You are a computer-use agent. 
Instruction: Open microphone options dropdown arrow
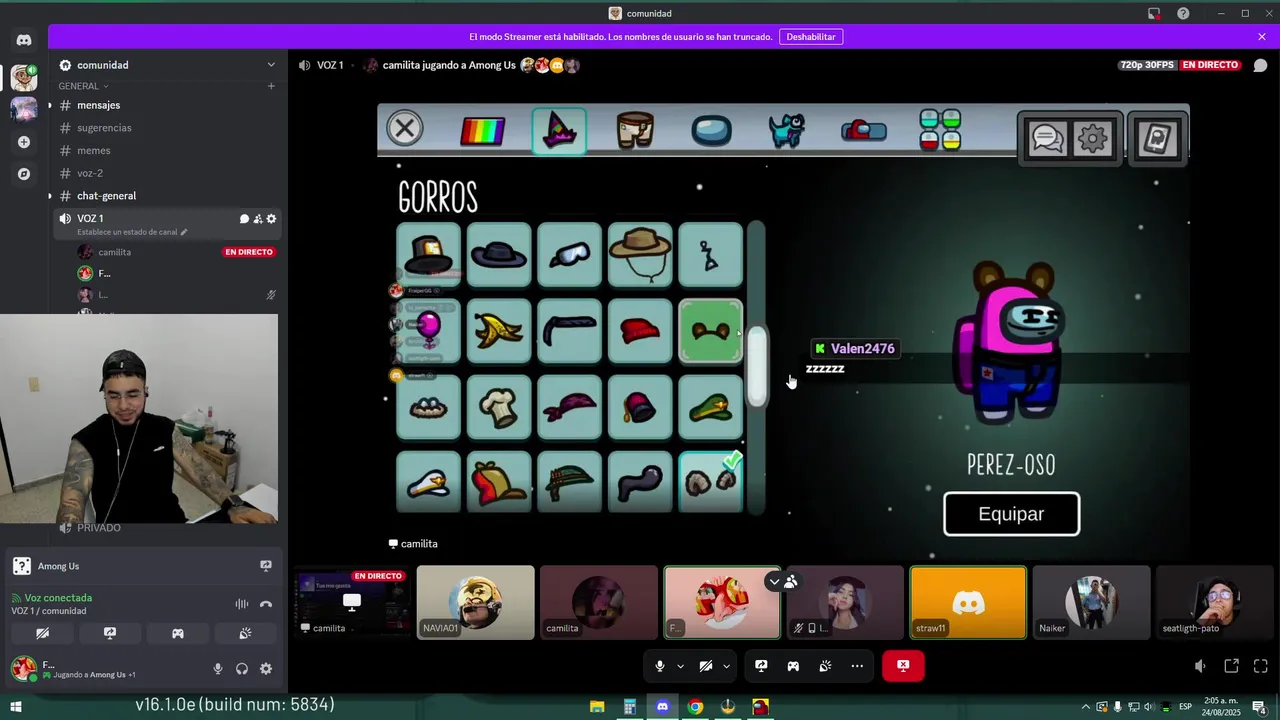pos(680,666)
